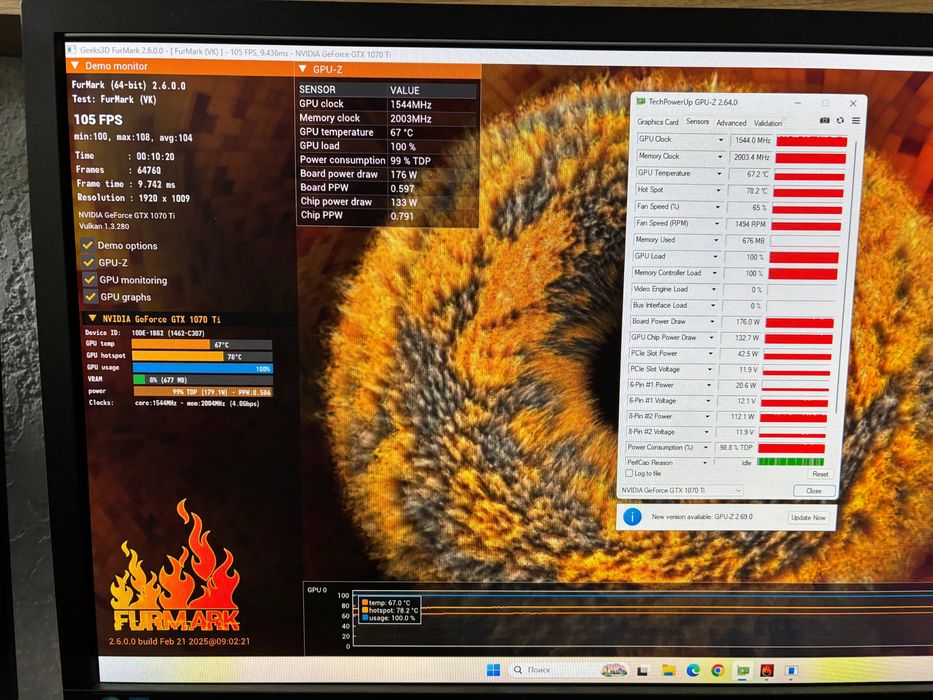Click the Update Now button
The height and width of the screenshot is (700, 933).
808,517
